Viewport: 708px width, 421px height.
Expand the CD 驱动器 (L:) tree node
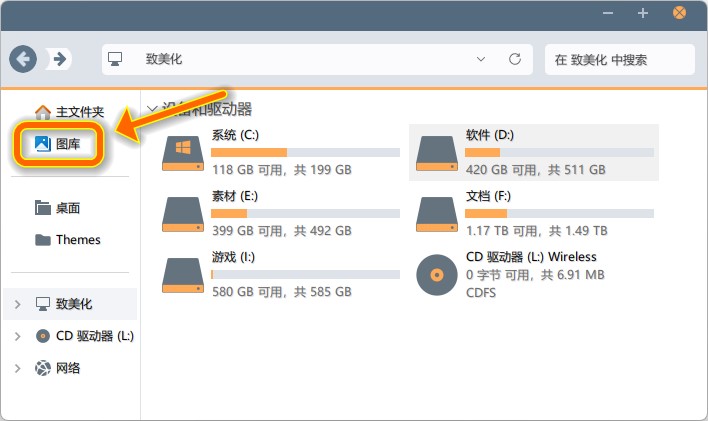tap(18, 336)
